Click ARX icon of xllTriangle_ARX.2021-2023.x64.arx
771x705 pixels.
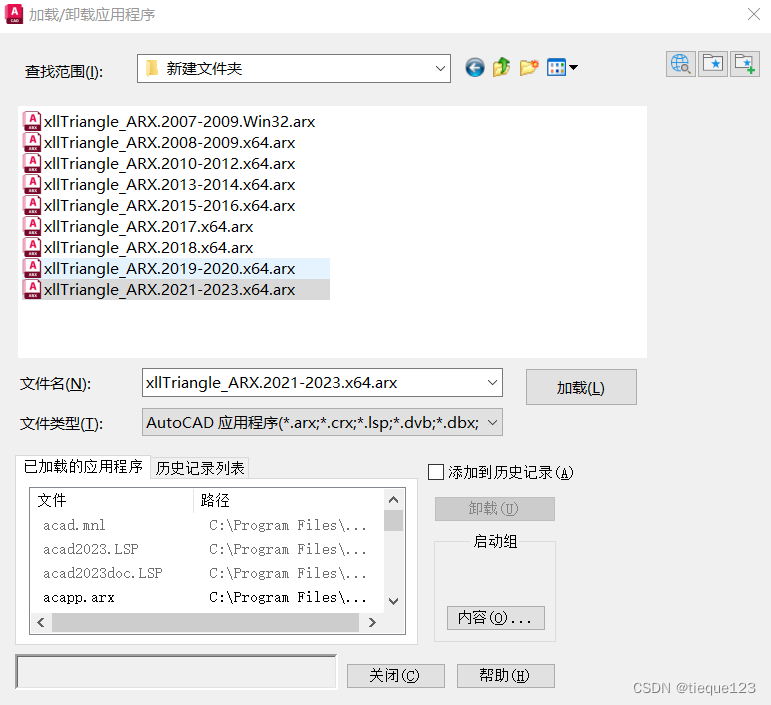point(32,290)
